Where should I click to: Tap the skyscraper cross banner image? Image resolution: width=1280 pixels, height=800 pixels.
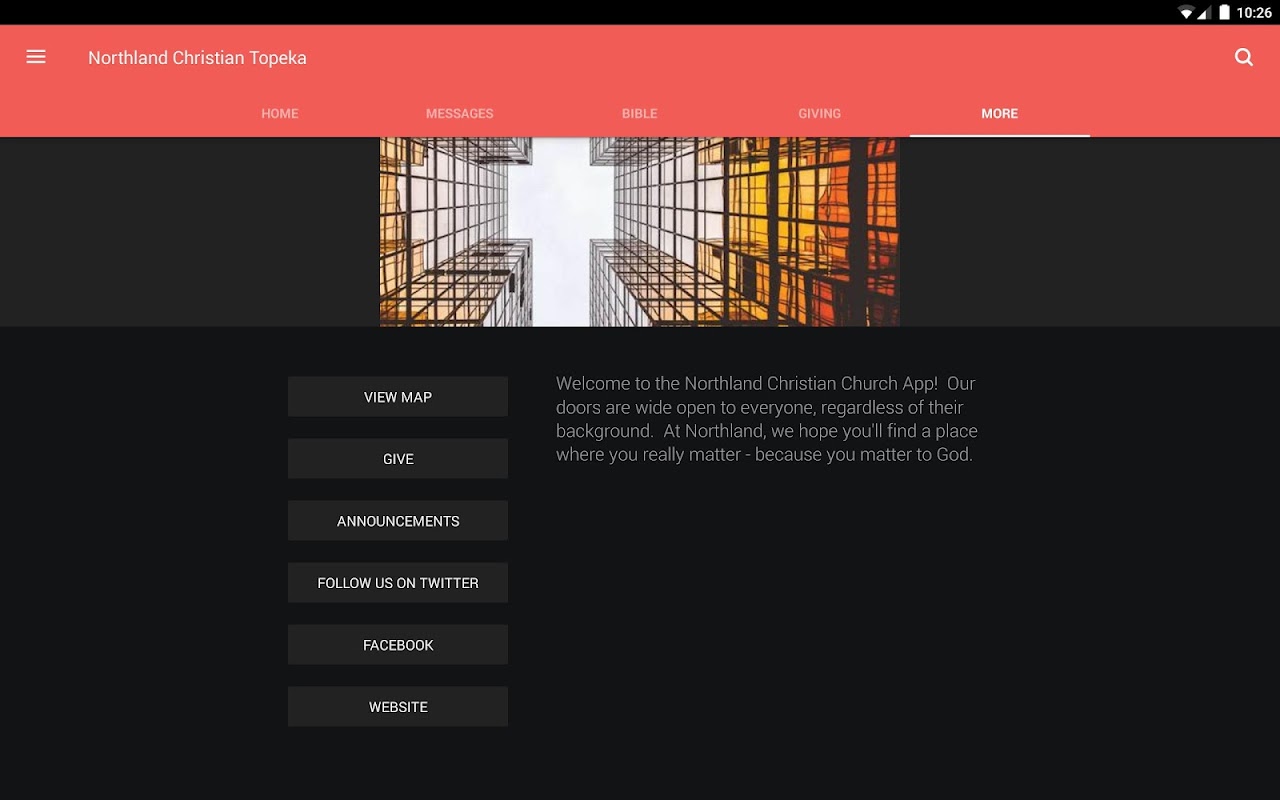tap(640, 232)
